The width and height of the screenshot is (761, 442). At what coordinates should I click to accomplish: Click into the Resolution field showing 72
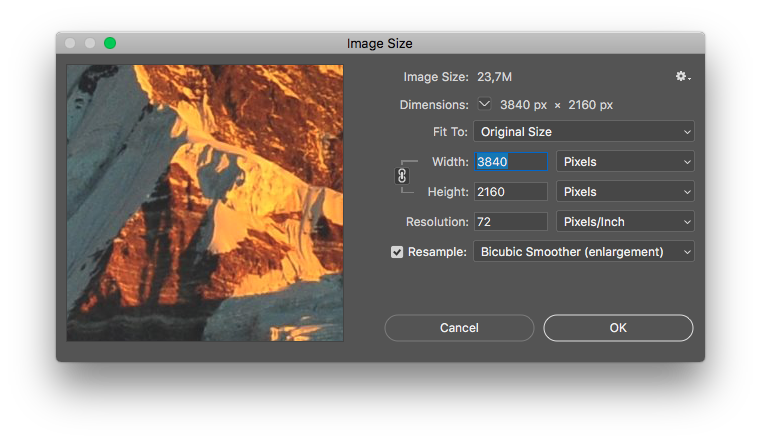(x=511, y=222)
